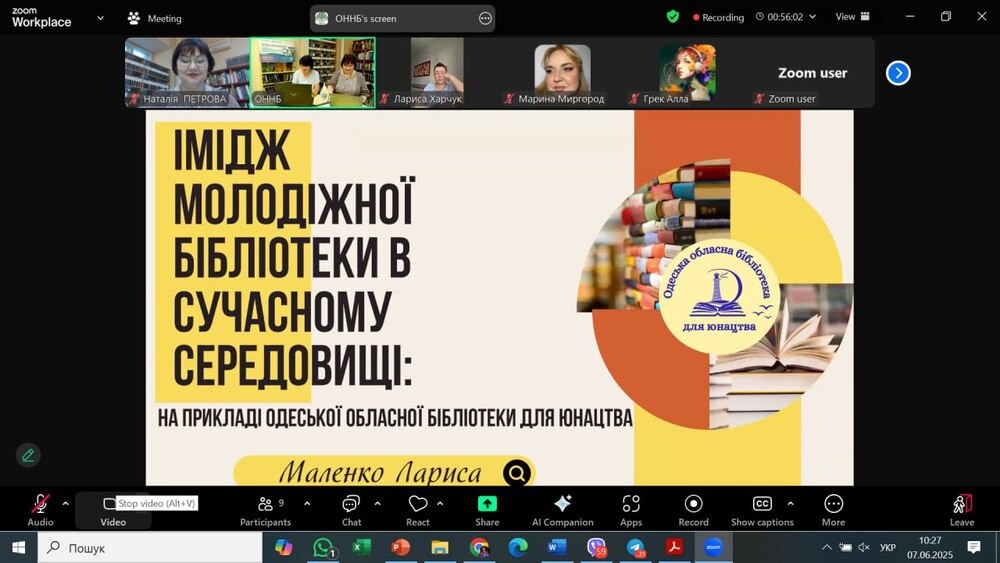Leave the meeting

click(961, 508)
